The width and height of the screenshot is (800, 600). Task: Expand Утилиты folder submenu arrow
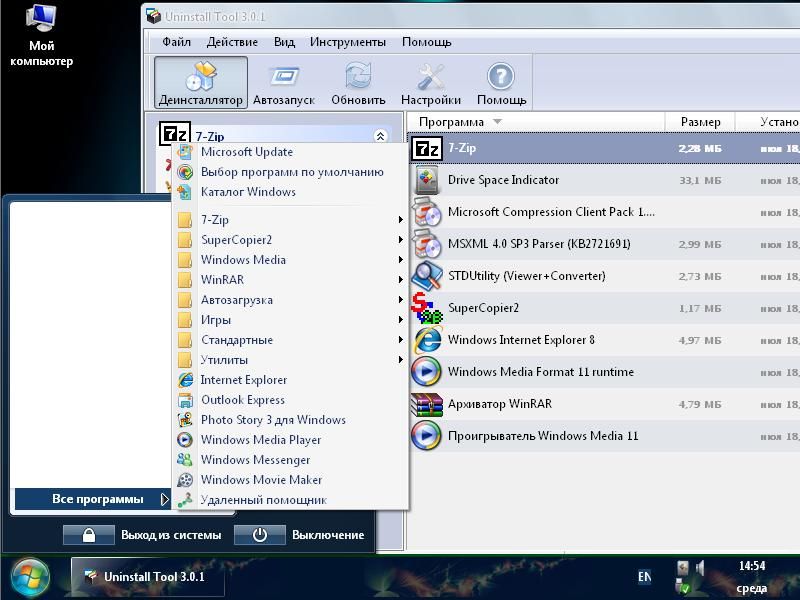[401, 360]
